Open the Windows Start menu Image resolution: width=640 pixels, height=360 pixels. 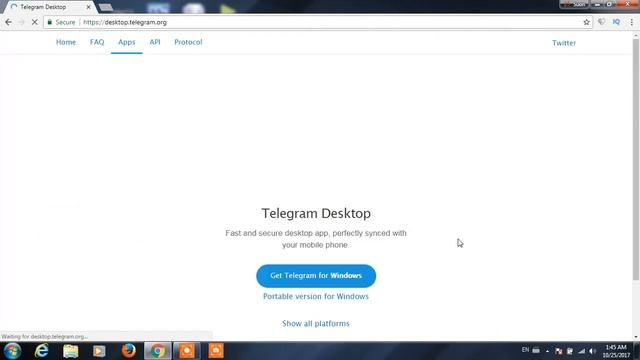point(12,351)
